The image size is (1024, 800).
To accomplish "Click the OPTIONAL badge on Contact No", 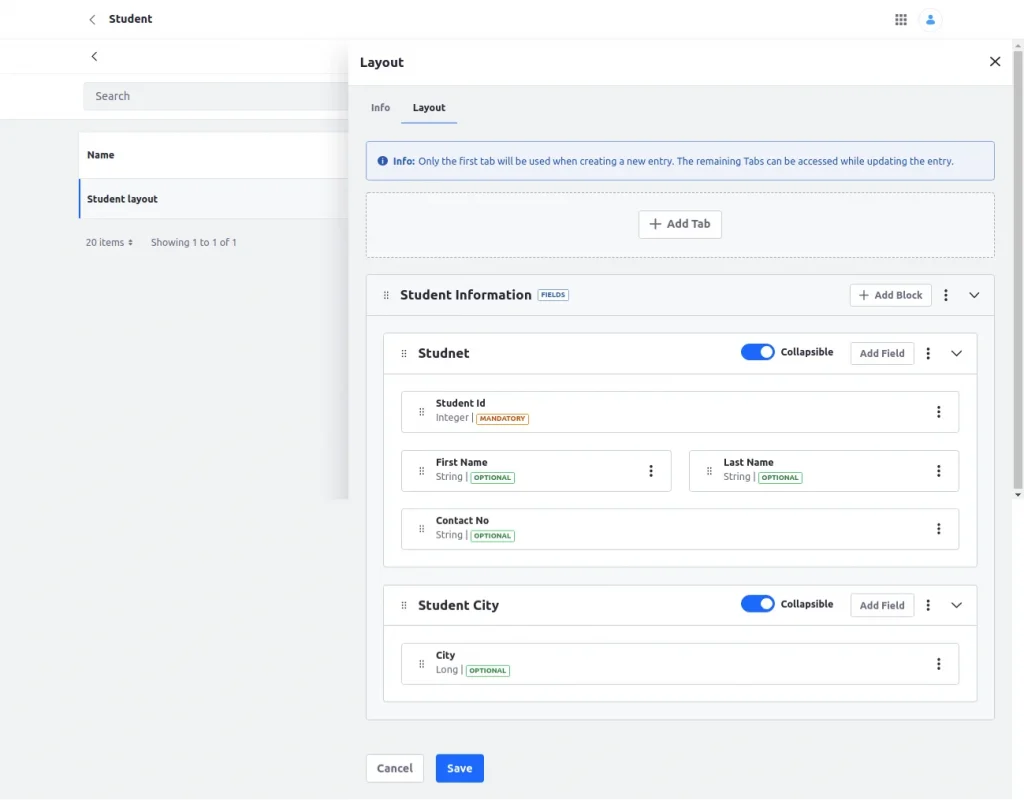I will pos(492,536).
